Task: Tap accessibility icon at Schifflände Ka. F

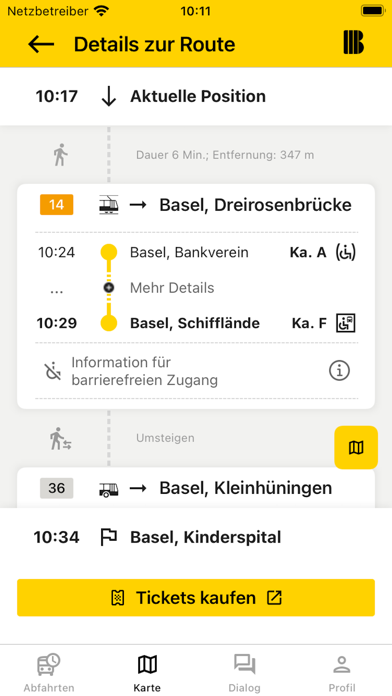Action: point(346,323)
